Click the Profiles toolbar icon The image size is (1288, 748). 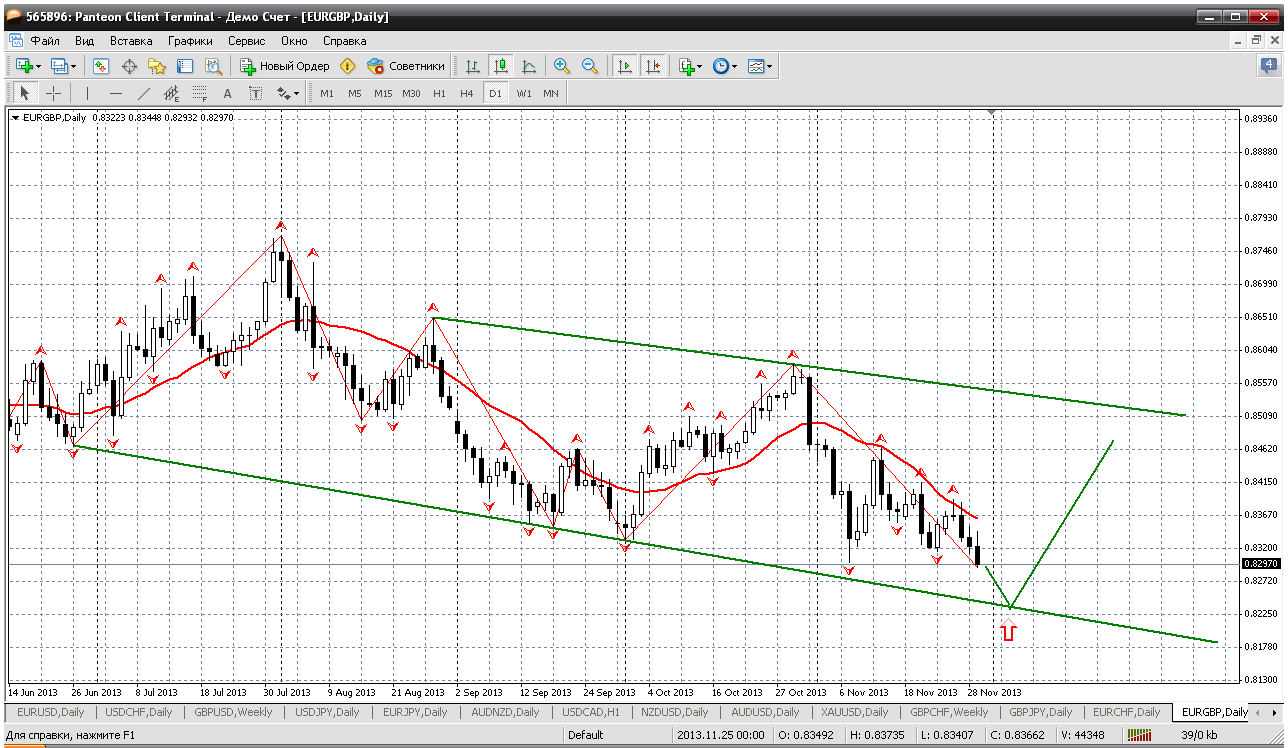pyautogui.click(x=59, y=66)
